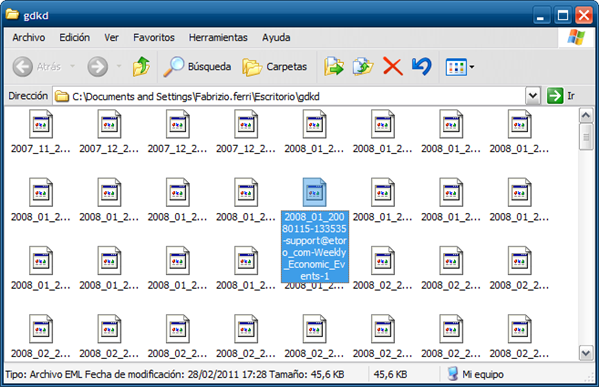
Task: Click folder icon inside address bar
Action: (62, 96)
